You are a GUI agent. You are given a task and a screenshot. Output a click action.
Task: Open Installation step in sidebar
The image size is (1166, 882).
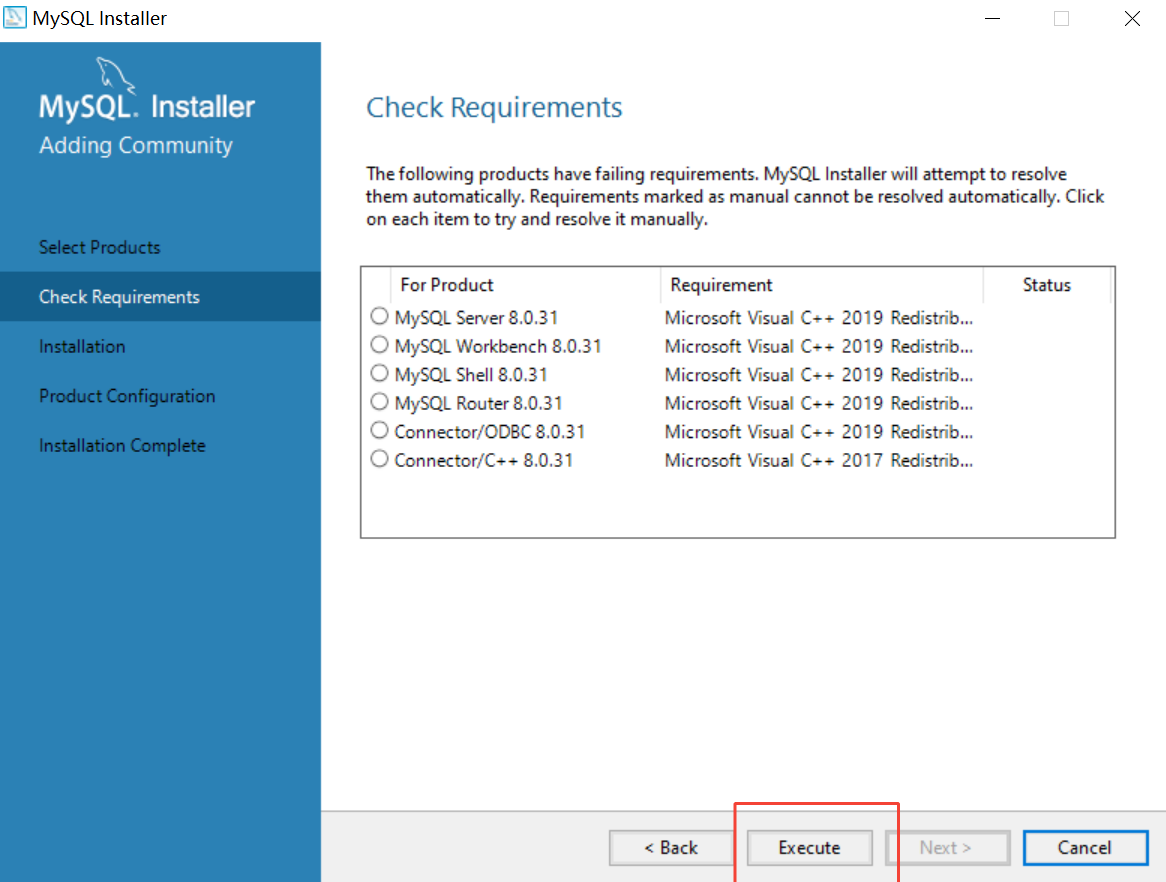point(82,347)
